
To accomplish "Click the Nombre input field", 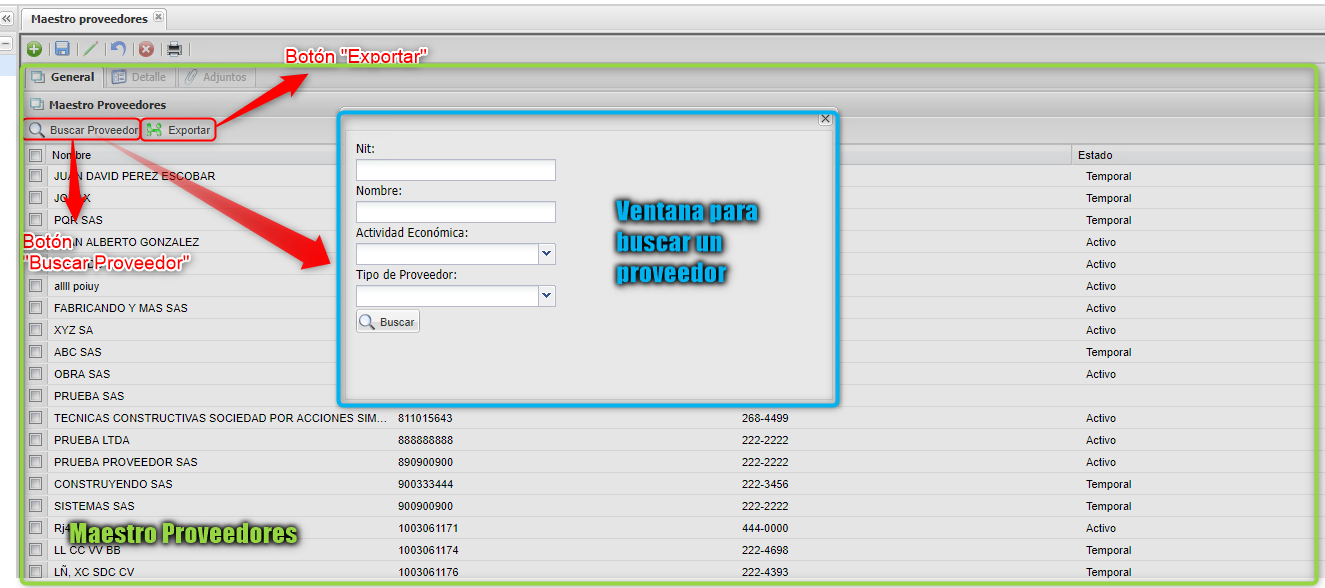I will [456, 212].
